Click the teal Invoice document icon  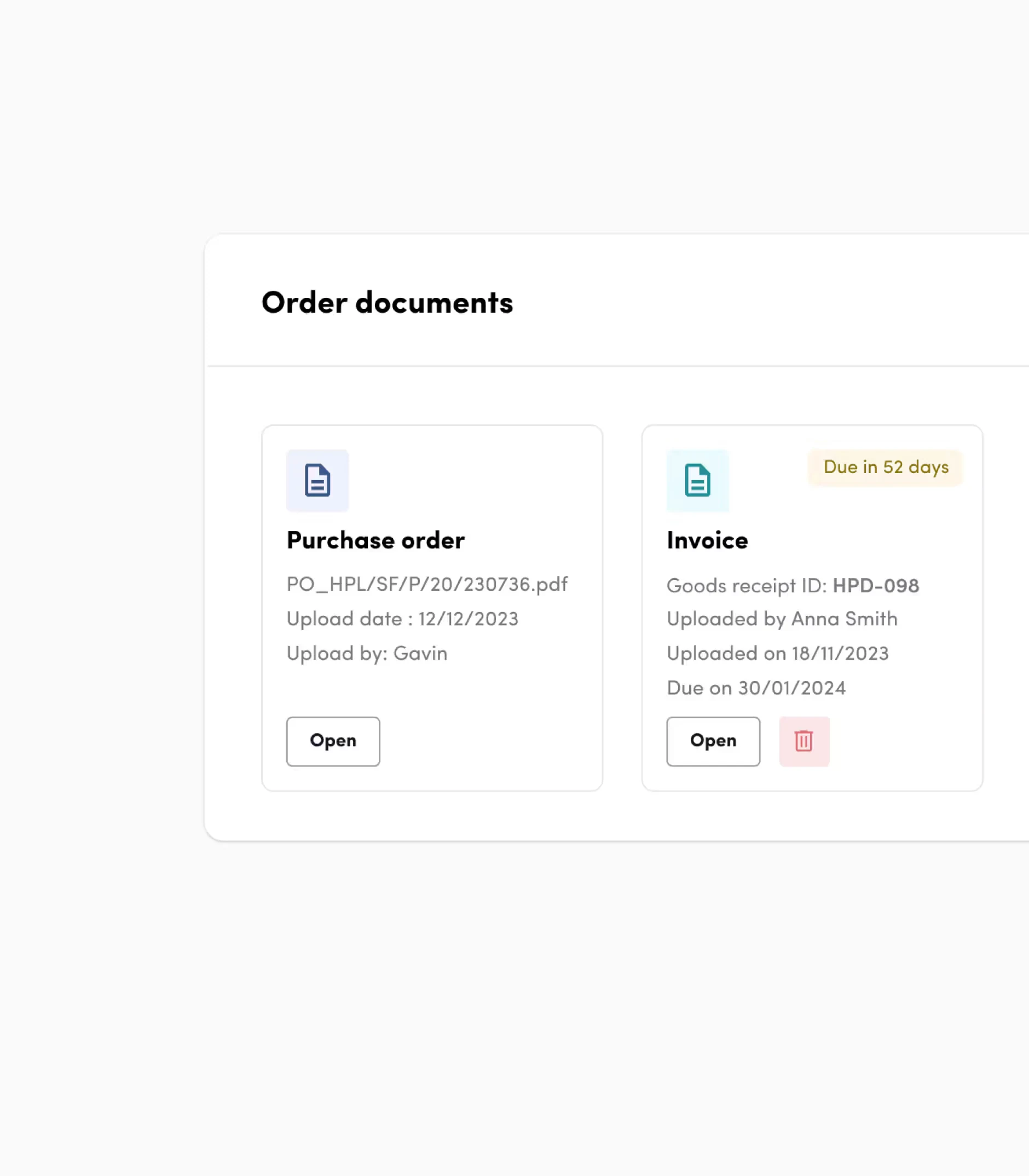(698, 481)
